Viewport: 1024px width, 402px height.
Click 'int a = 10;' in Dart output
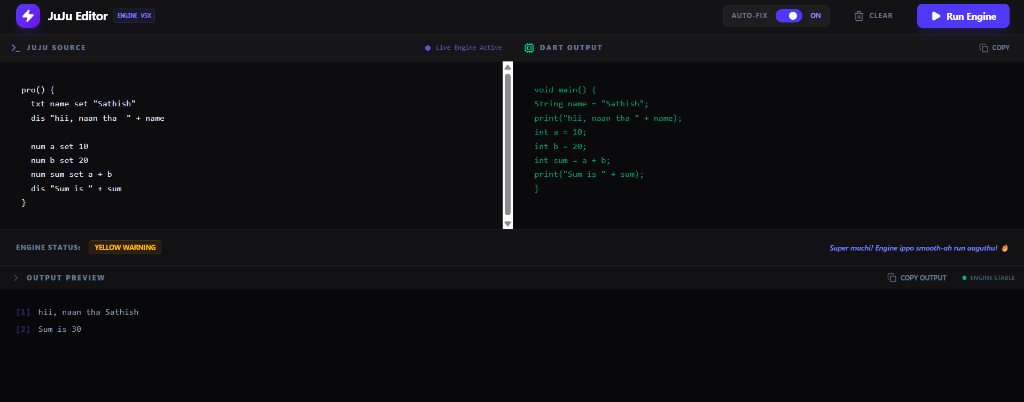click(560, 132)
